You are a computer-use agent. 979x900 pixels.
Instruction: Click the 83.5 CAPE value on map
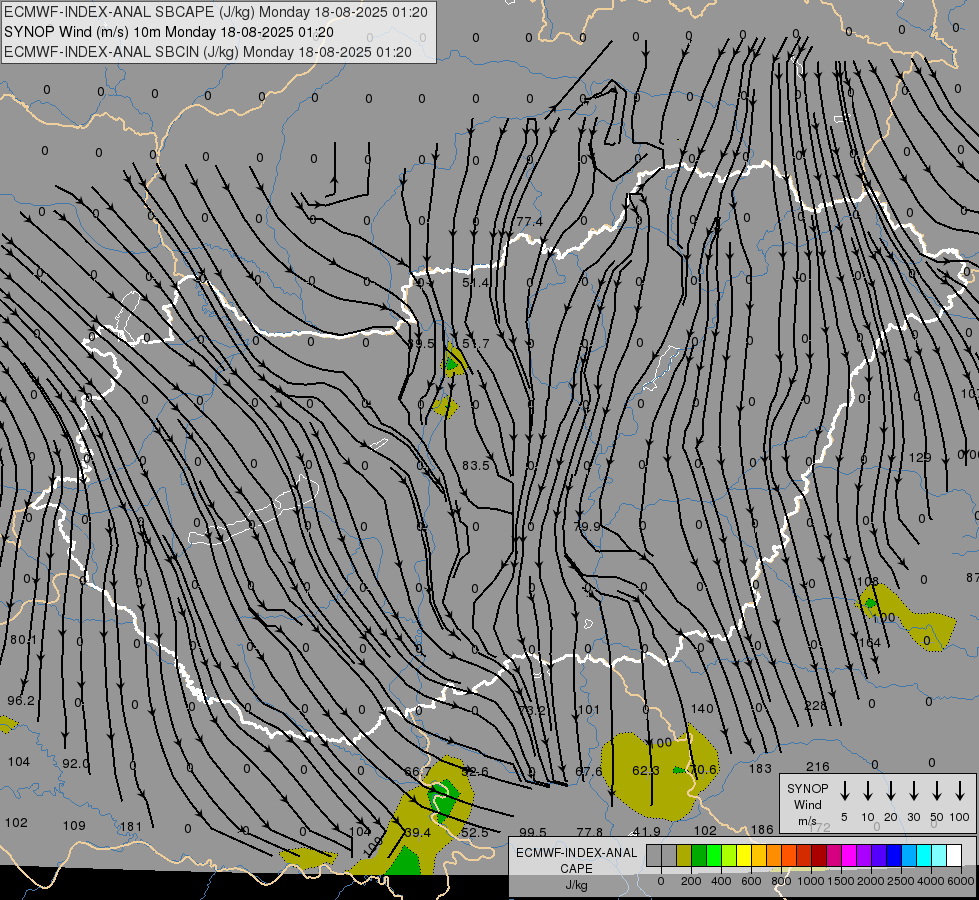(476, 465)
